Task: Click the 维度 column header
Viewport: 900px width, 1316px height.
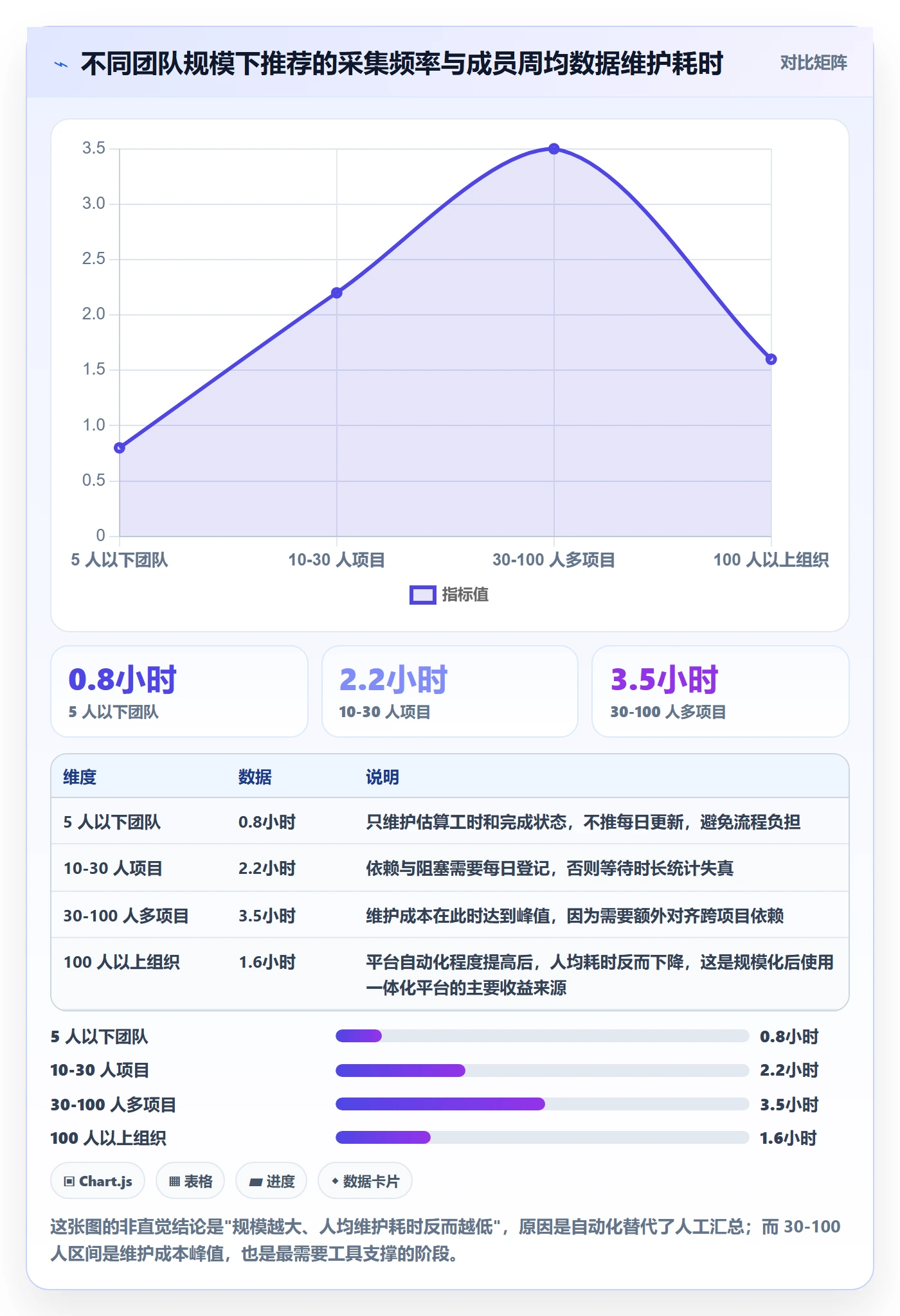Action: point(80,777)
